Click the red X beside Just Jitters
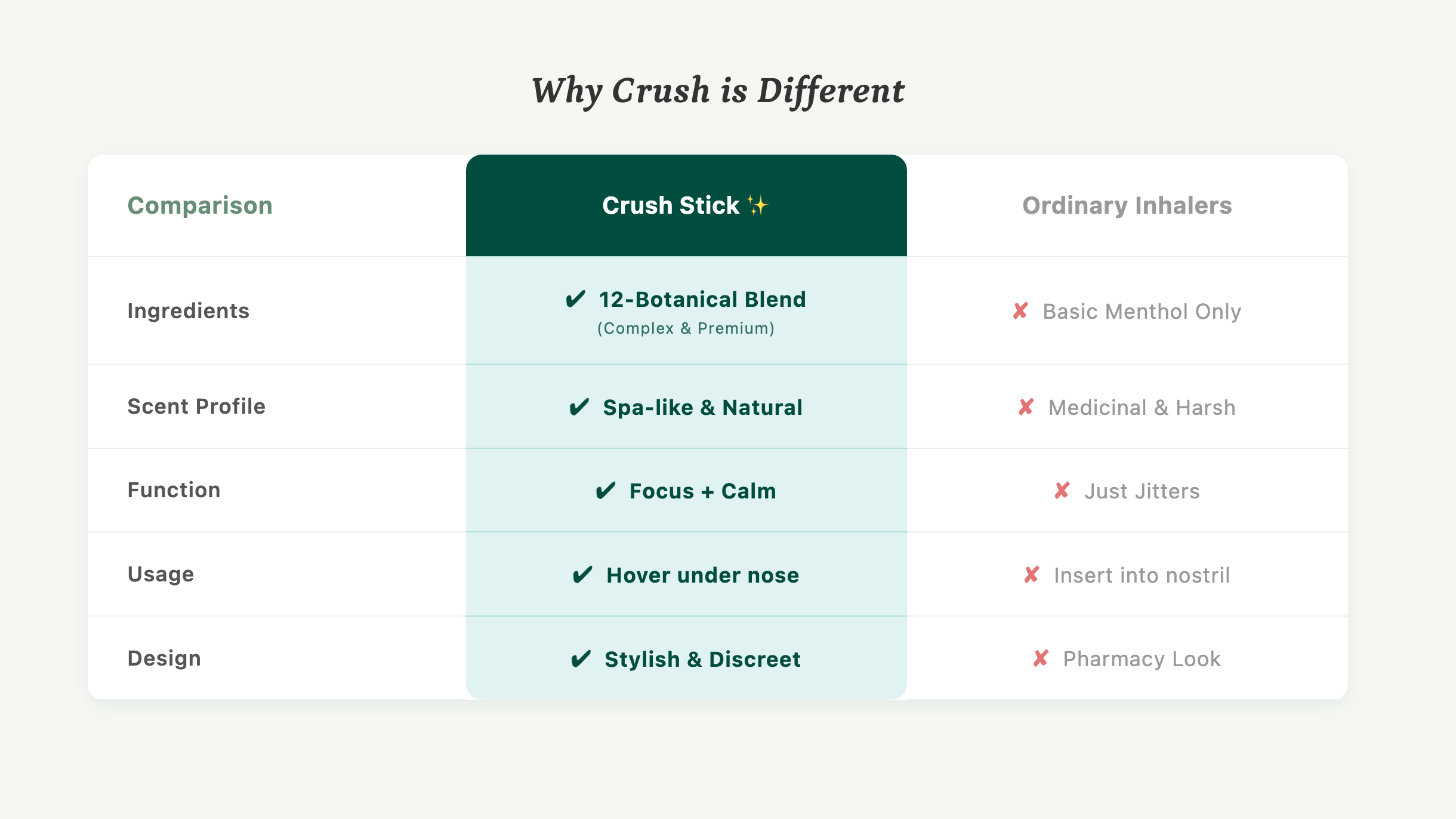Screen dimensions: 1456x819 1062,491
